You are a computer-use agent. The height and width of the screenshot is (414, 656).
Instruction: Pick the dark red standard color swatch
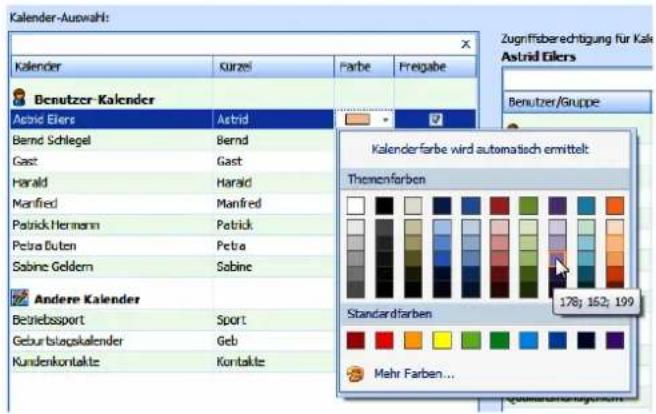point(356,340)
